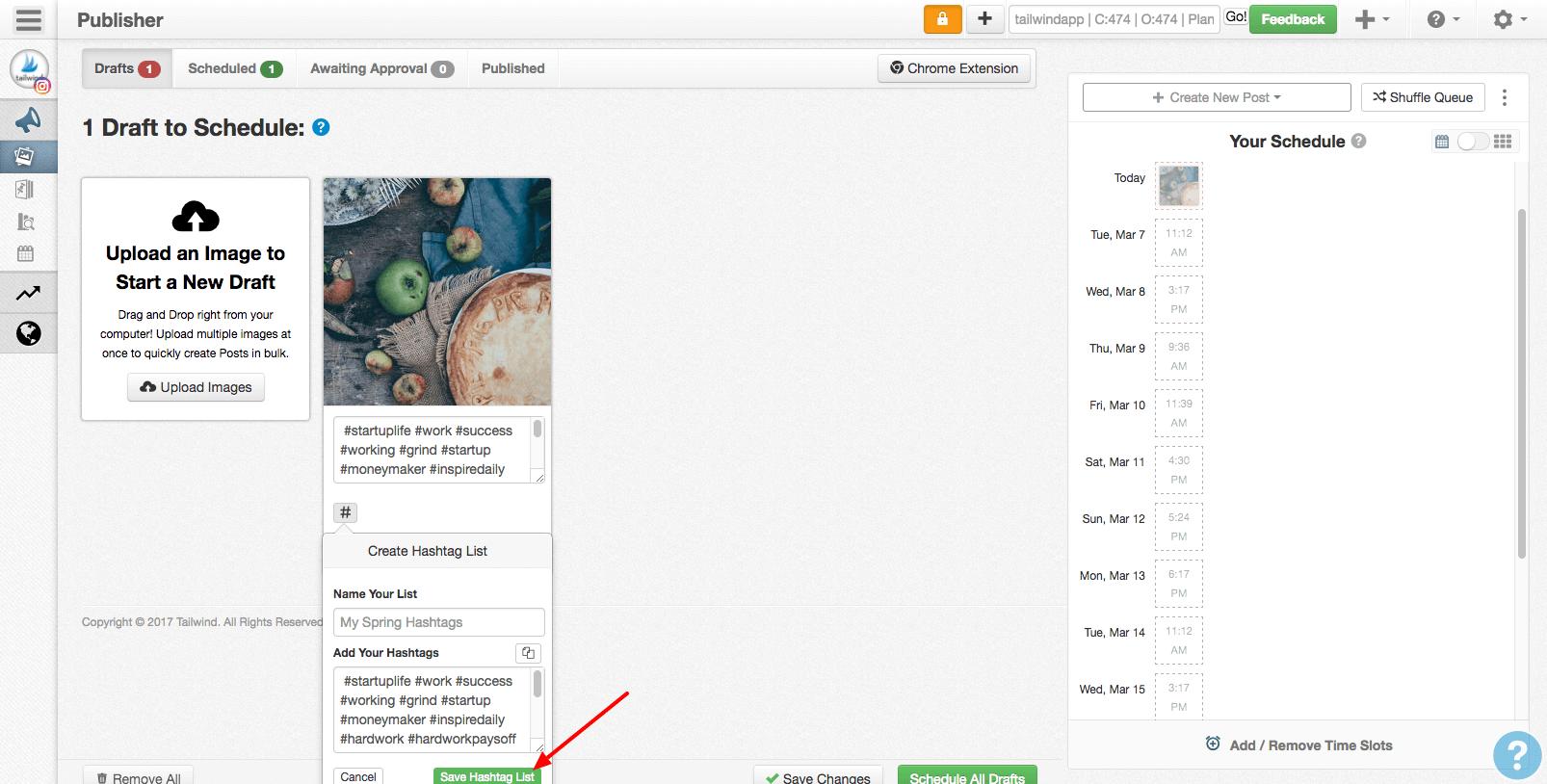
Task: Click the Name Your List field
Action: (439, 622)
